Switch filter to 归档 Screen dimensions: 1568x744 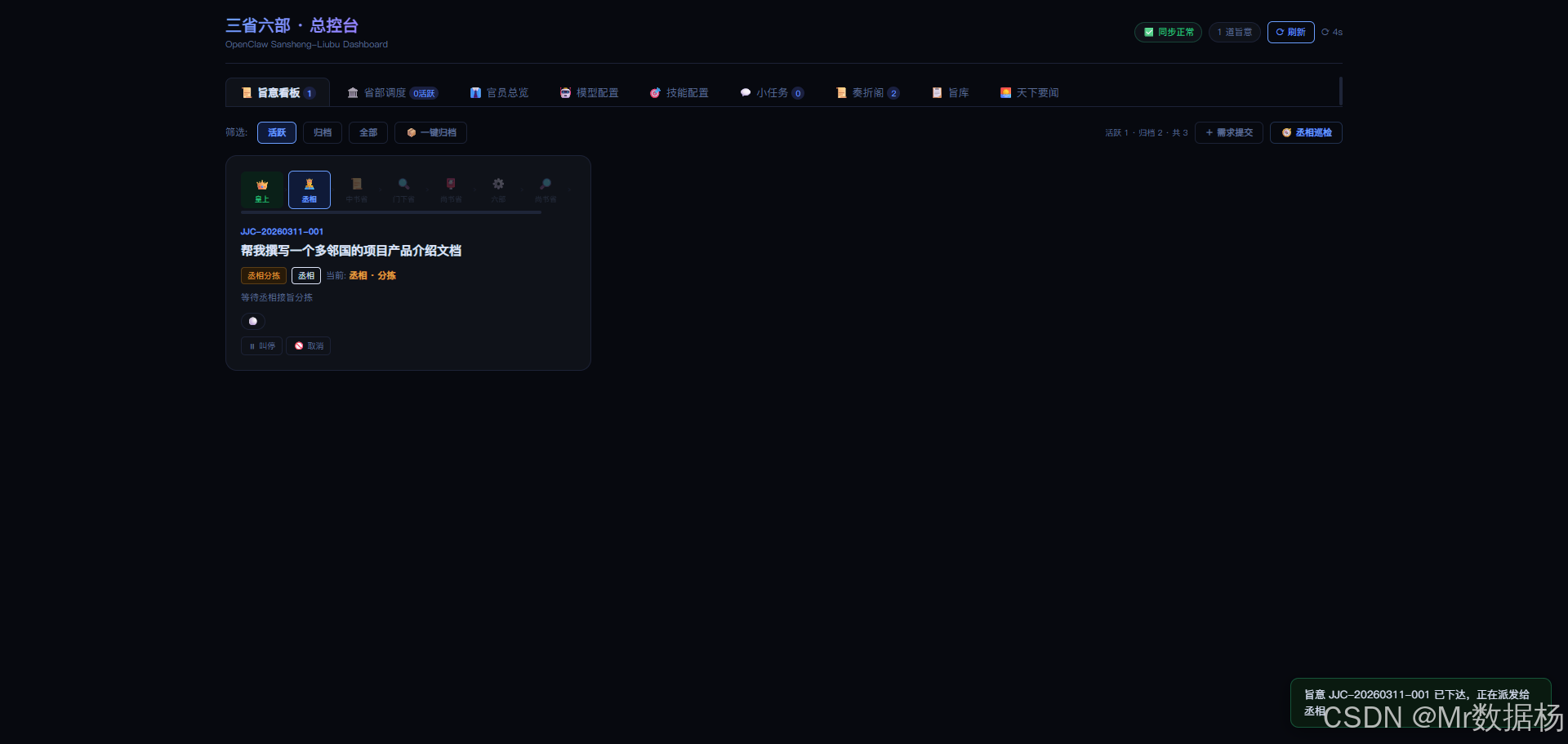[x=322, y=132]
